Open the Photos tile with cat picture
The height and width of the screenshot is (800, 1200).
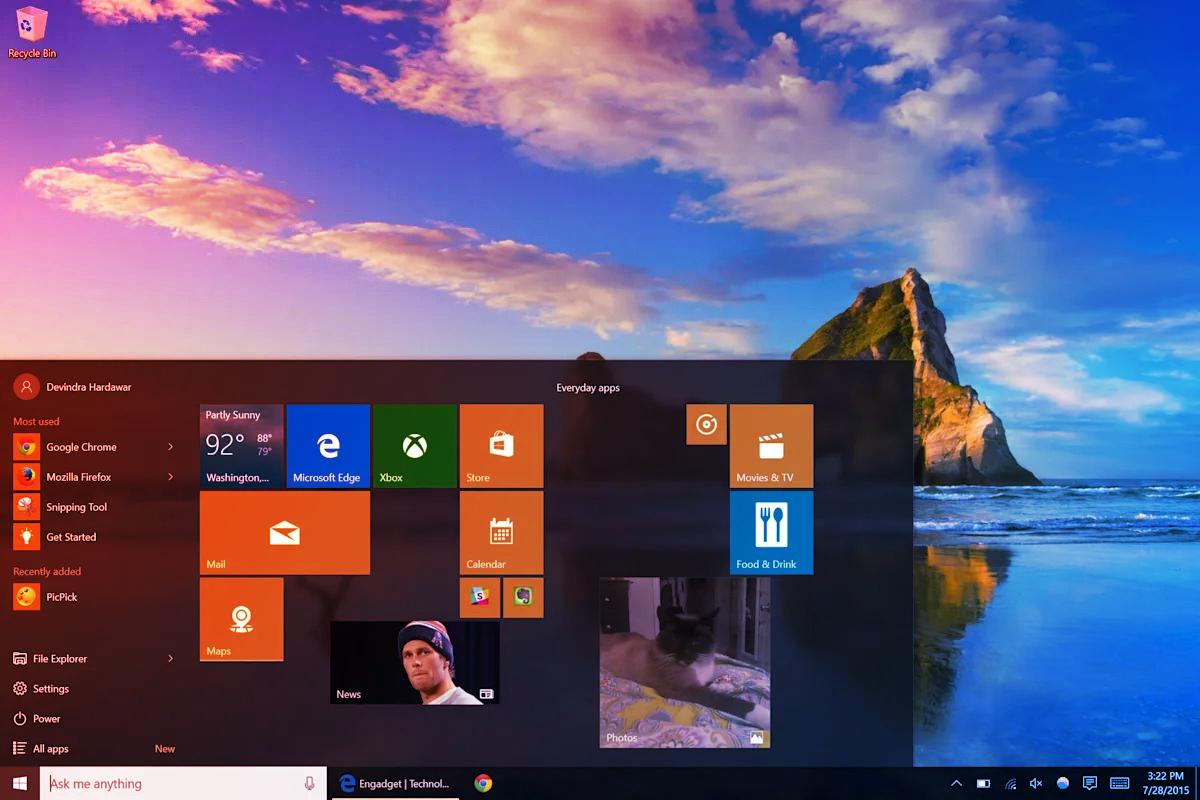pos(685,662)
